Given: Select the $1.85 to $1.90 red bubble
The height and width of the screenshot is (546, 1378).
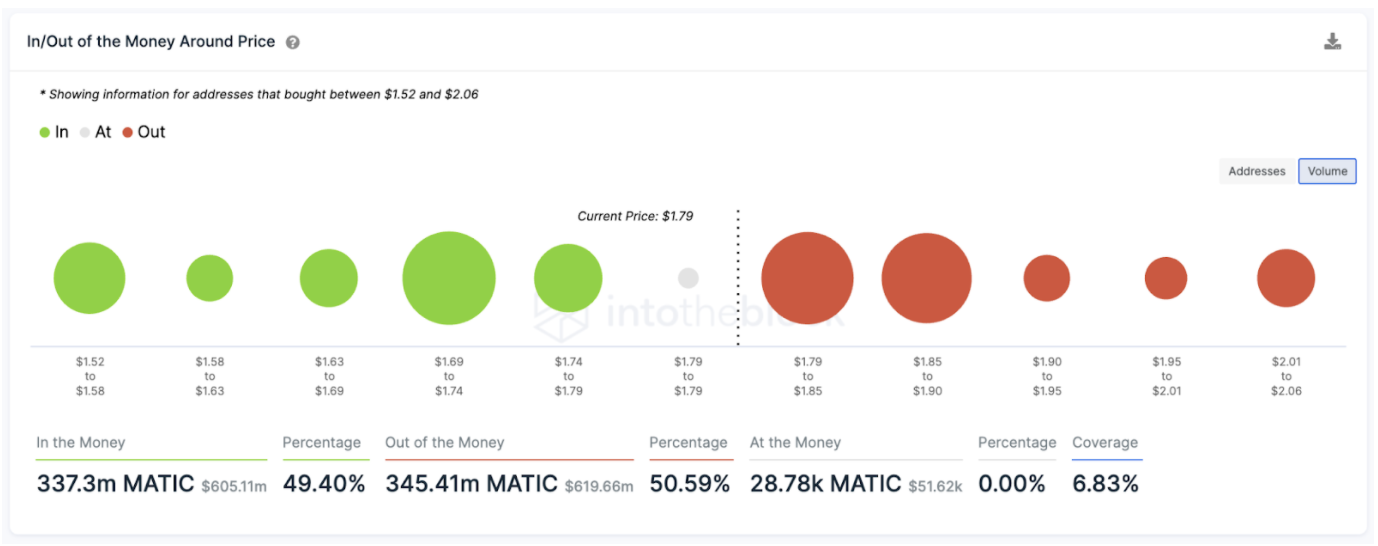Looking at the screenshot, I should pyautogui.click(x=927, y=278).
